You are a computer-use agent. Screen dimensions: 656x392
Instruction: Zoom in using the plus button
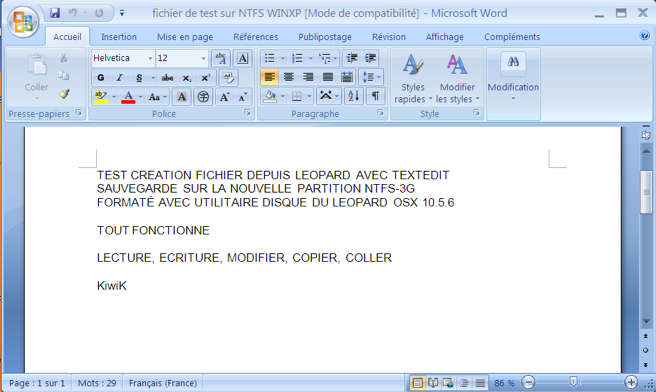coord(631,382)
